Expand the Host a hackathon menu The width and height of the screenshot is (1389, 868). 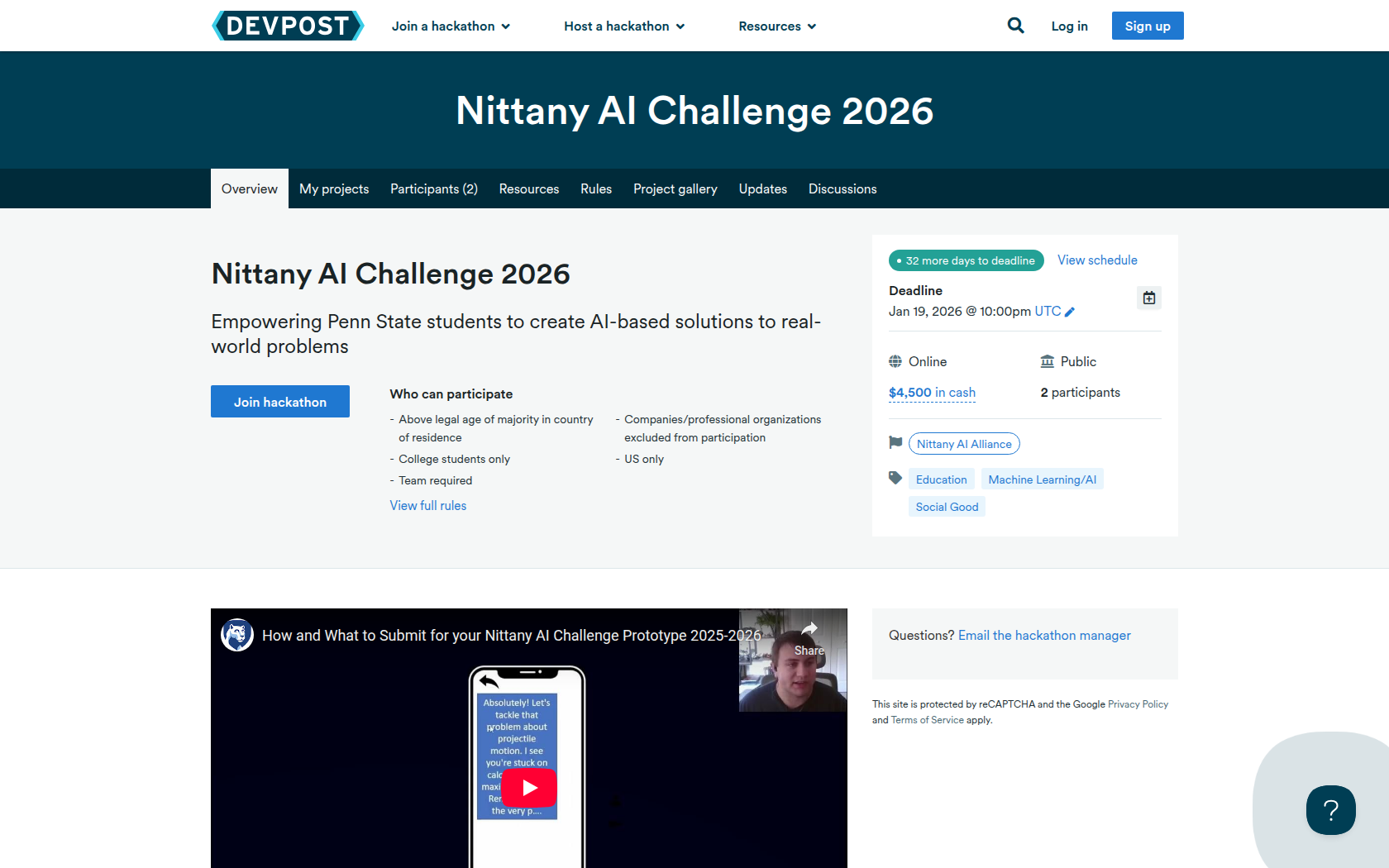click(x=624, y=26)
